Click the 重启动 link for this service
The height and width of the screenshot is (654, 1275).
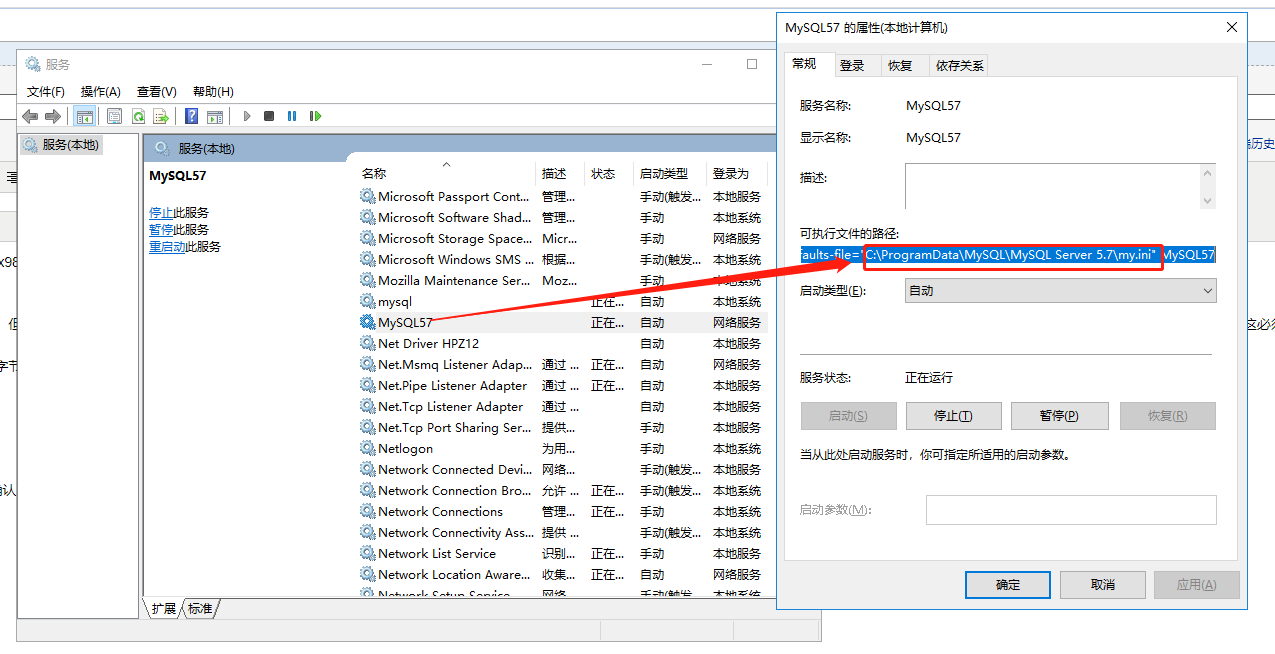coord(167,247)
